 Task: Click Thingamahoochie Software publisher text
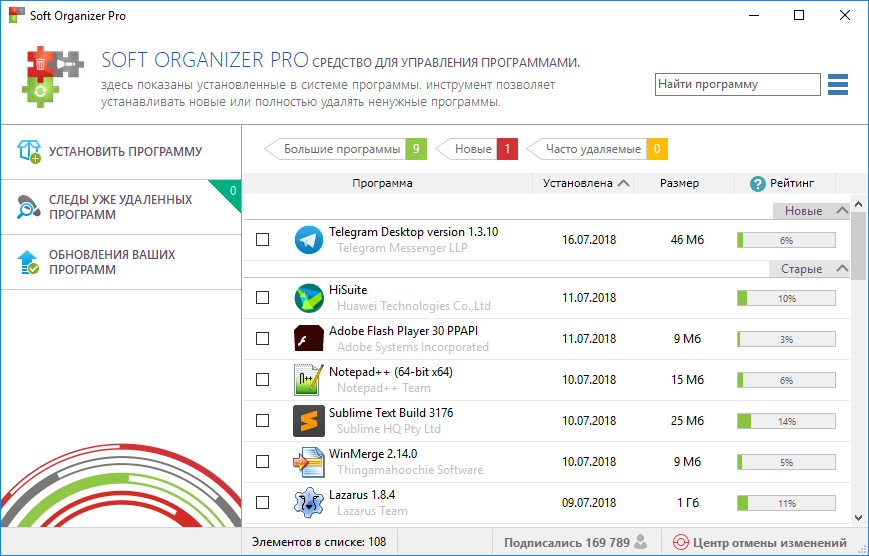(410, 470)
